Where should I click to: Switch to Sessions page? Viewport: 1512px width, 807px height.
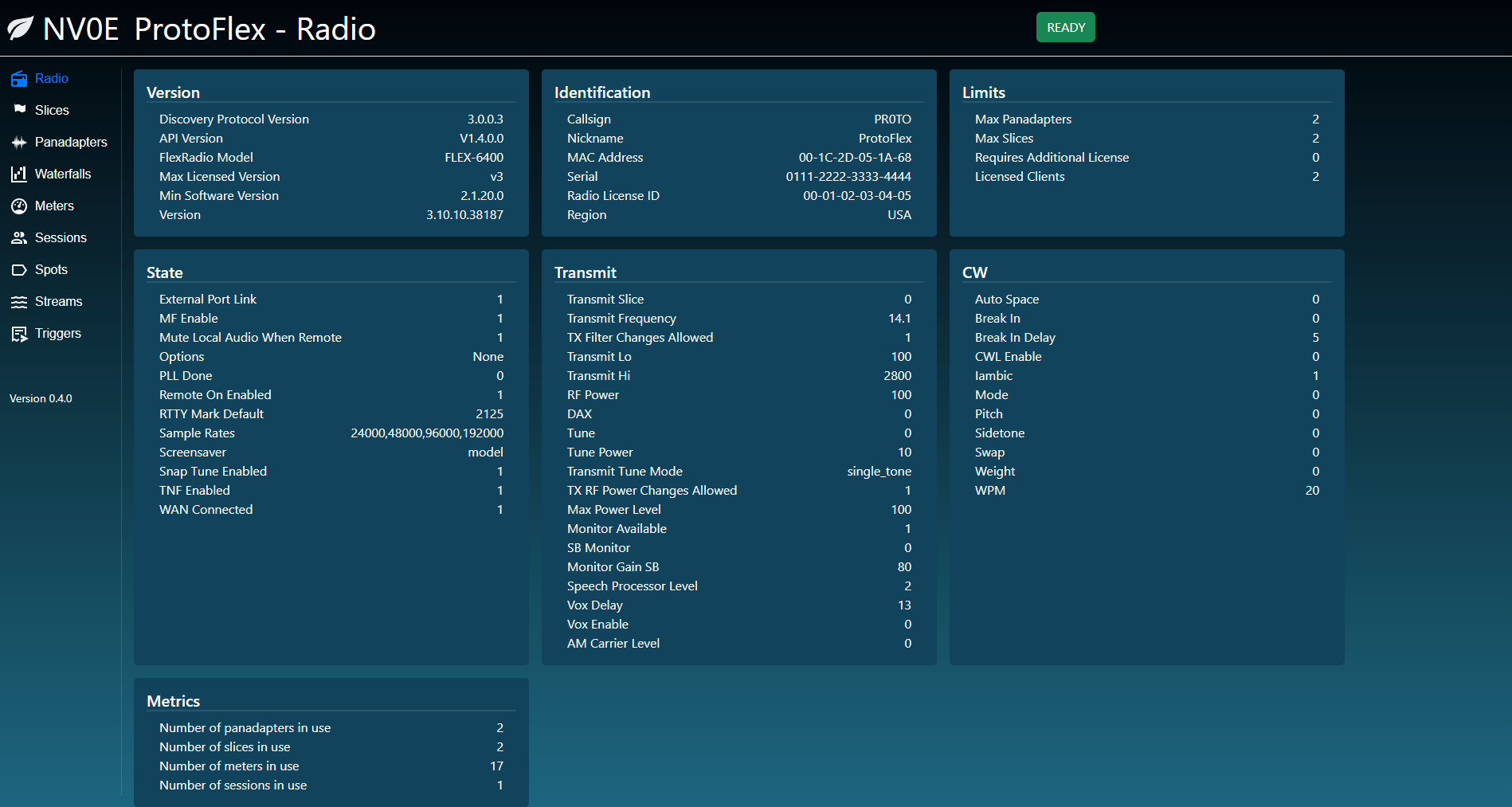point(61,237)
